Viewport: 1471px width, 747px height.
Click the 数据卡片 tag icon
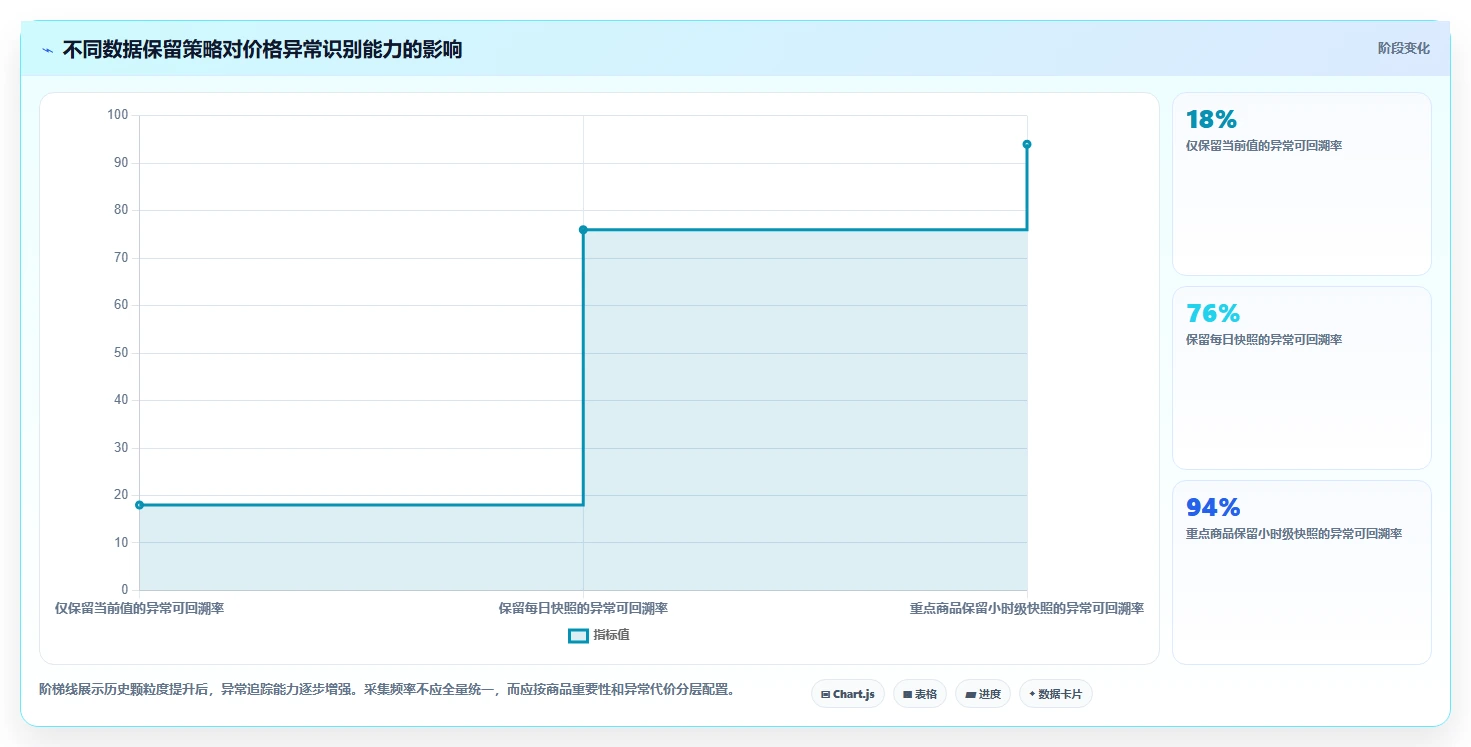1032,694
